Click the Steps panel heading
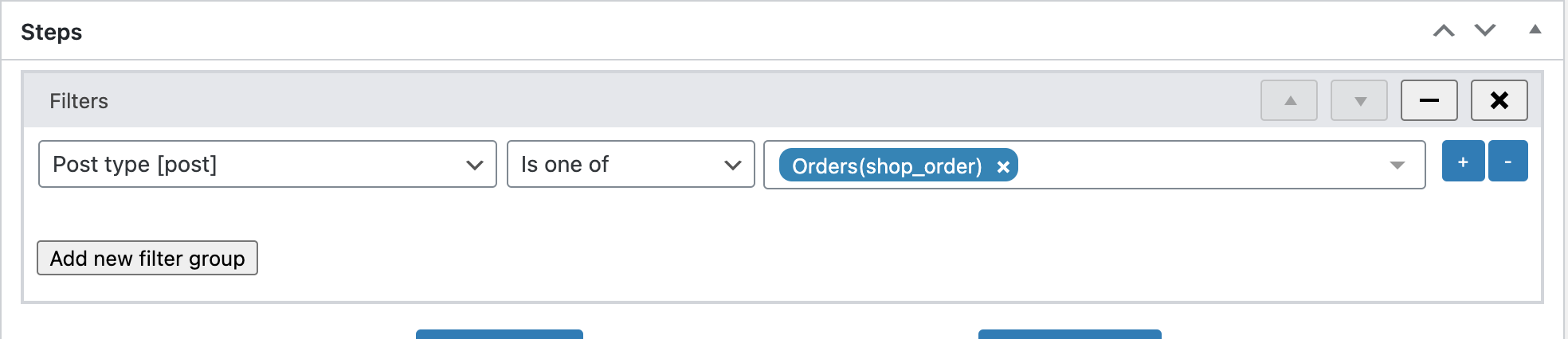1568x339 pixels. click(52, 32)
